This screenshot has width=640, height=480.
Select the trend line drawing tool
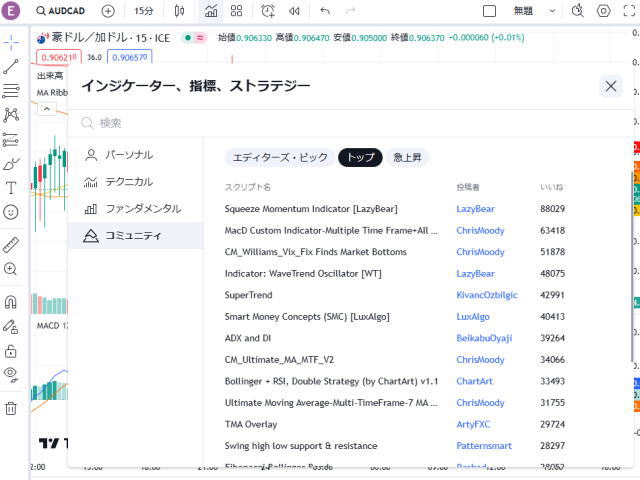11,66
